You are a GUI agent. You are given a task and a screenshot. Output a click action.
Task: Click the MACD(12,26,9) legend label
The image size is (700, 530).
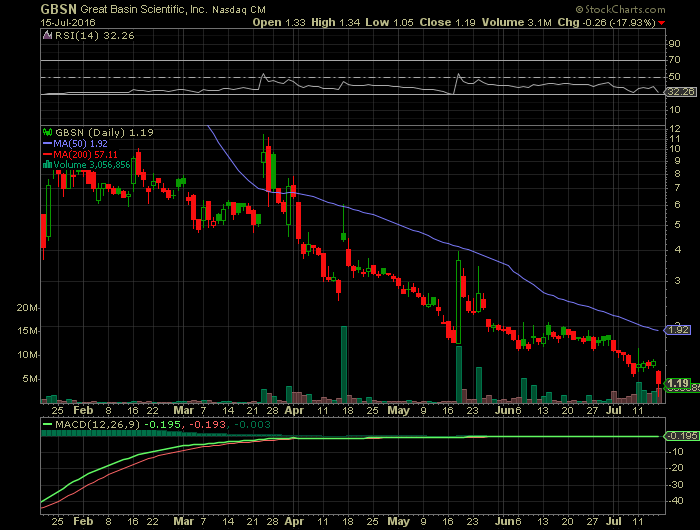(x=97, y=425)
